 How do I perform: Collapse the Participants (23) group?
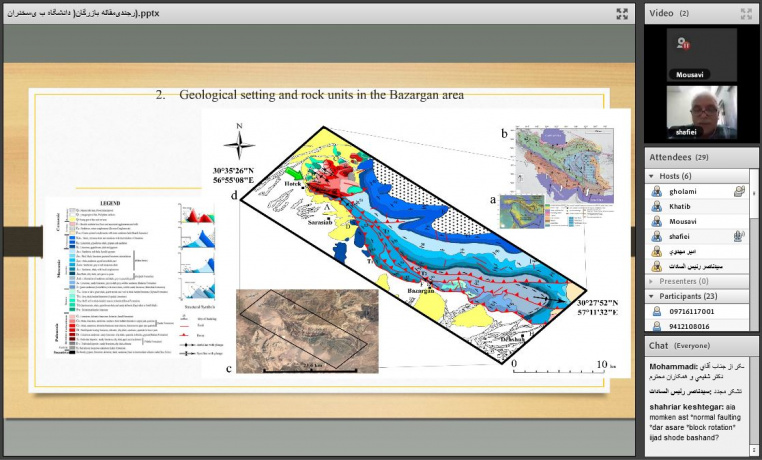point(652,296)
